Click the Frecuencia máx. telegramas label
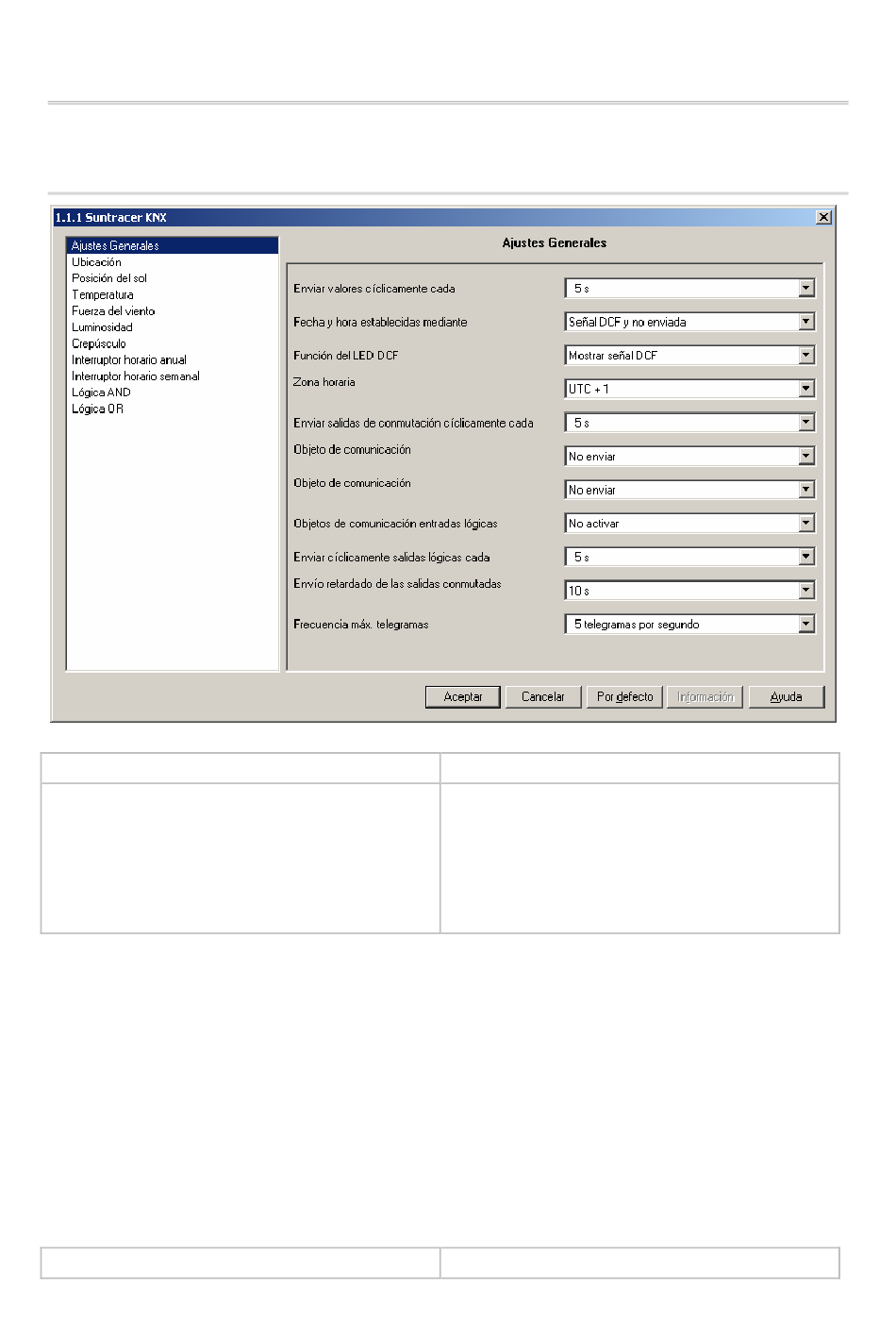The image size is (896, 1319). [x=361, y=625]
